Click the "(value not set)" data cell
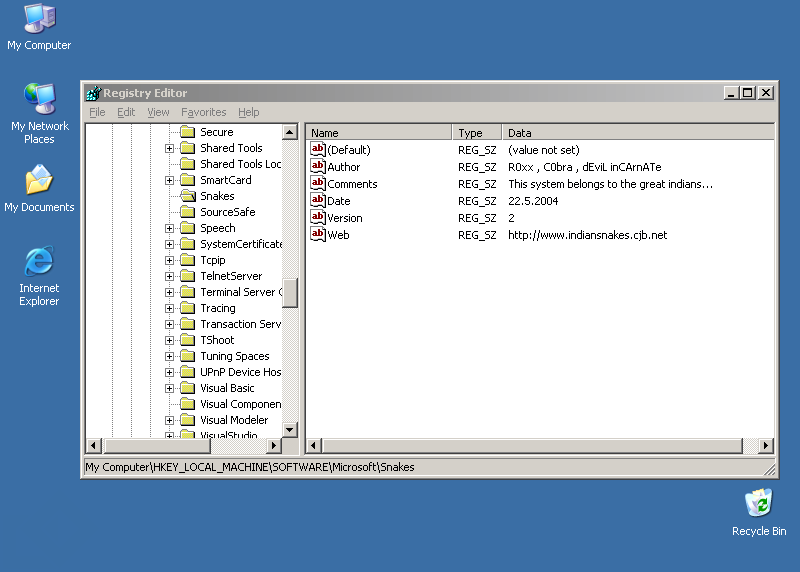 click(543, 150)
